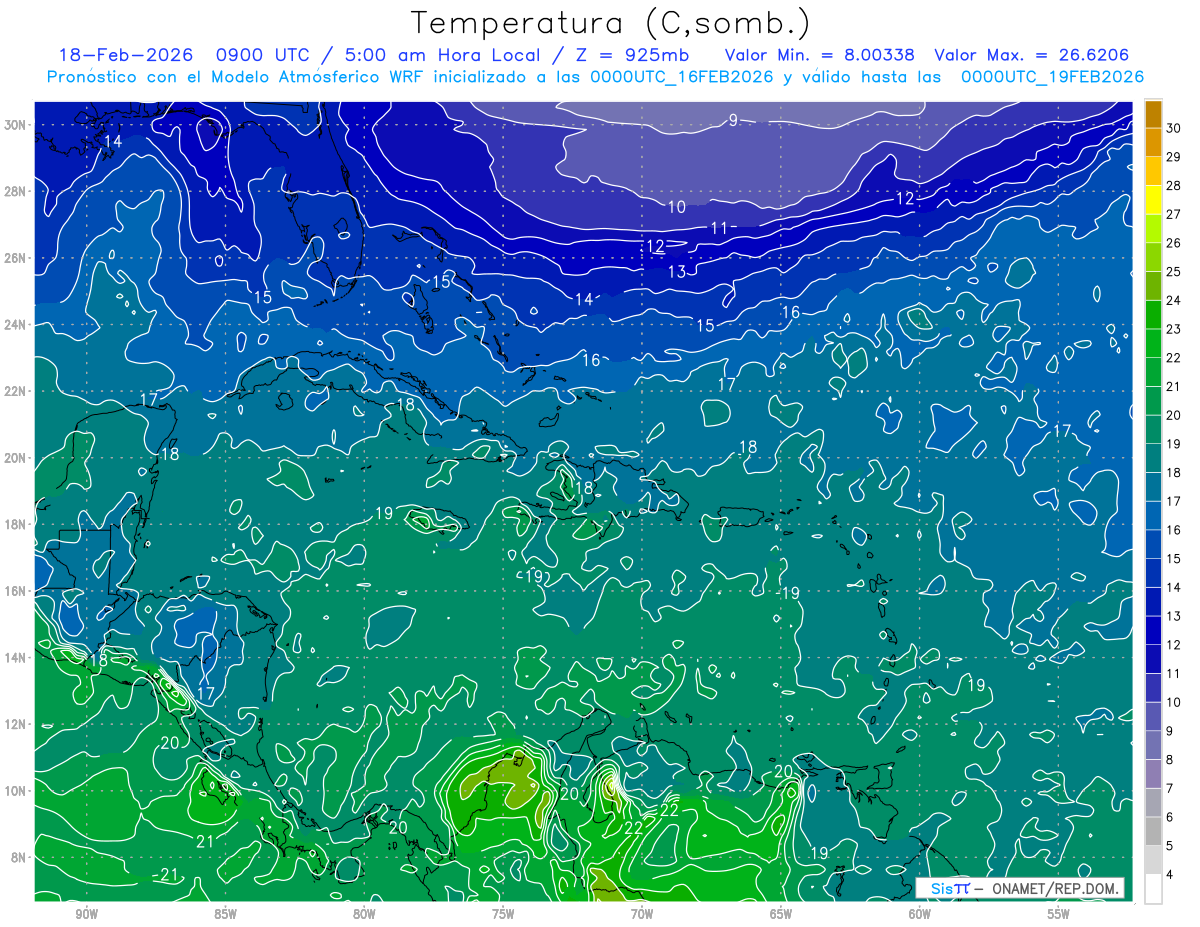
Task: Click the yellow legend swatch between 27 and 28
Action: coord(1153,200)
